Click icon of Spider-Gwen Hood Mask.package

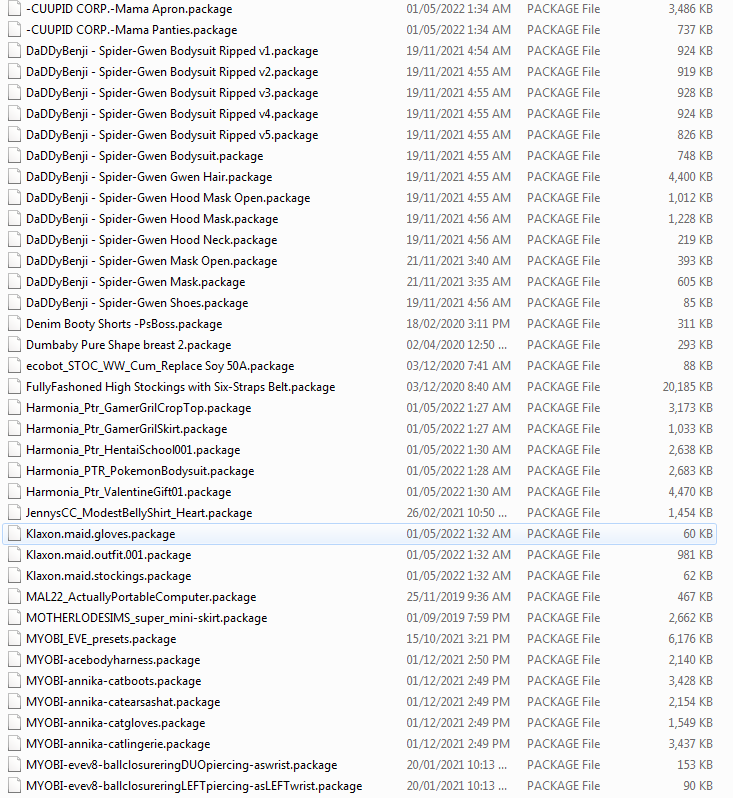[14, 219]
